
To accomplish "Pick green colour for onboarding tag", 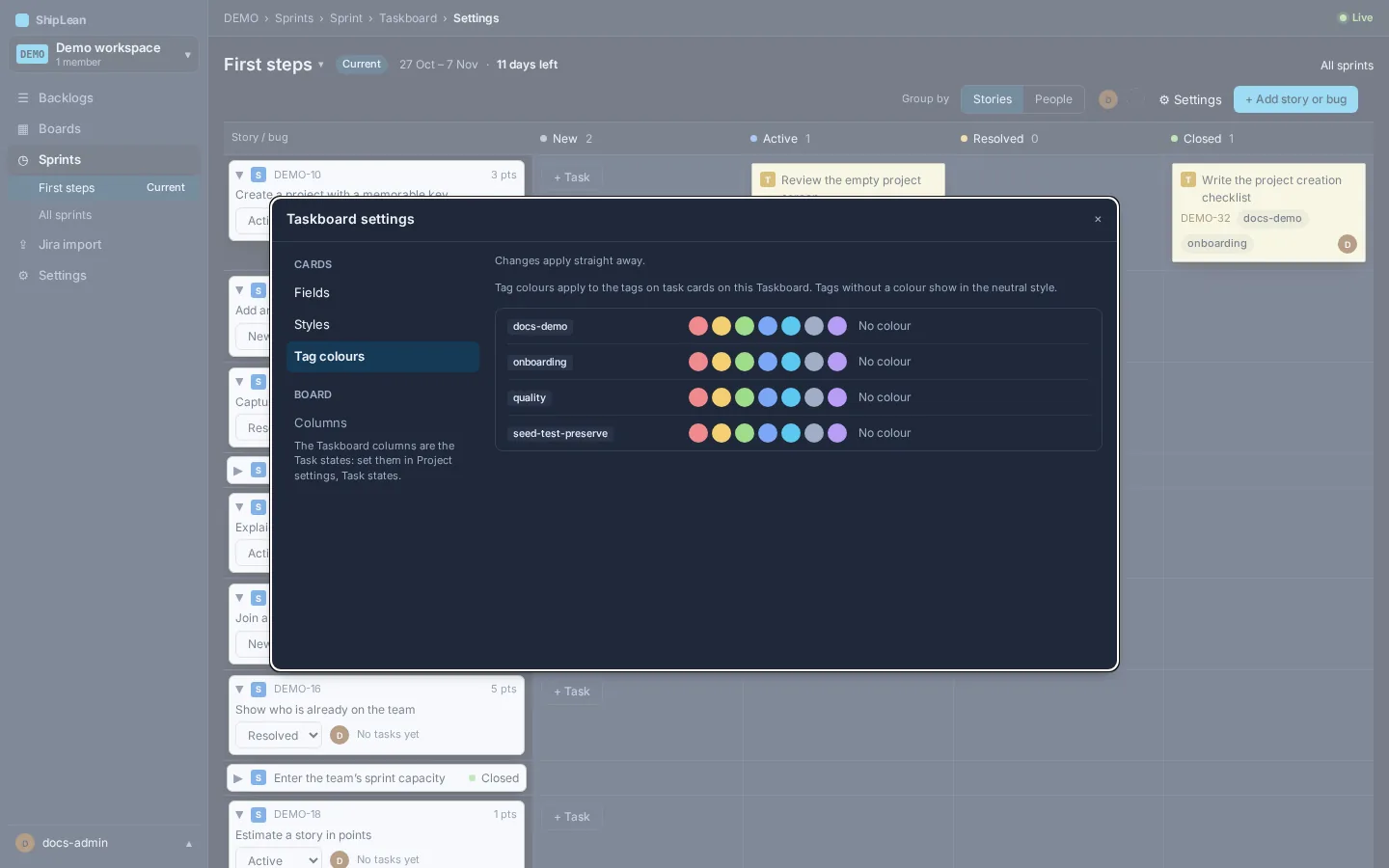I will point(745,362).
